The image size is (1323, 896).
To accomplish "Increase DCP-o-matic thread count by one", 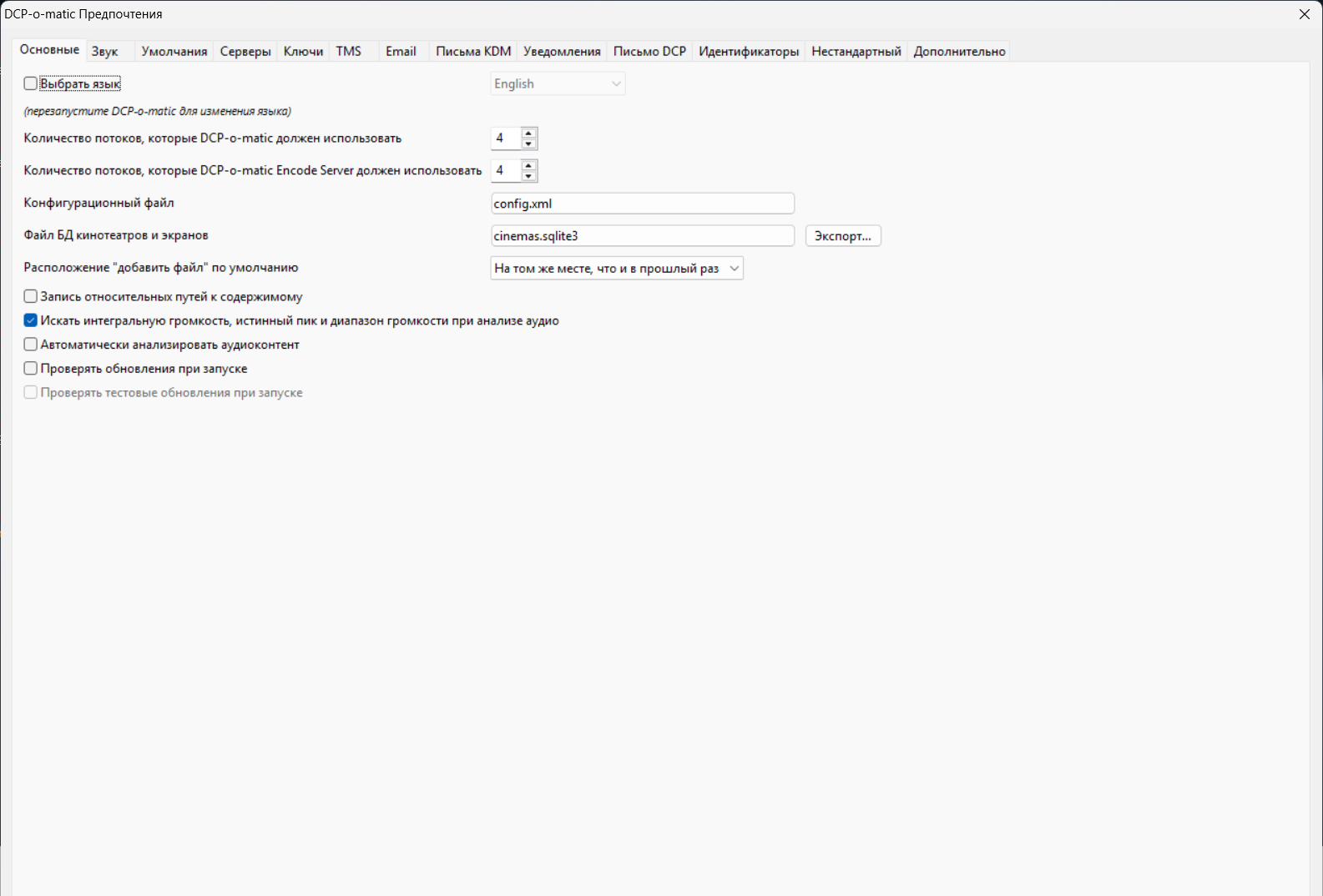I will point(528,133).
